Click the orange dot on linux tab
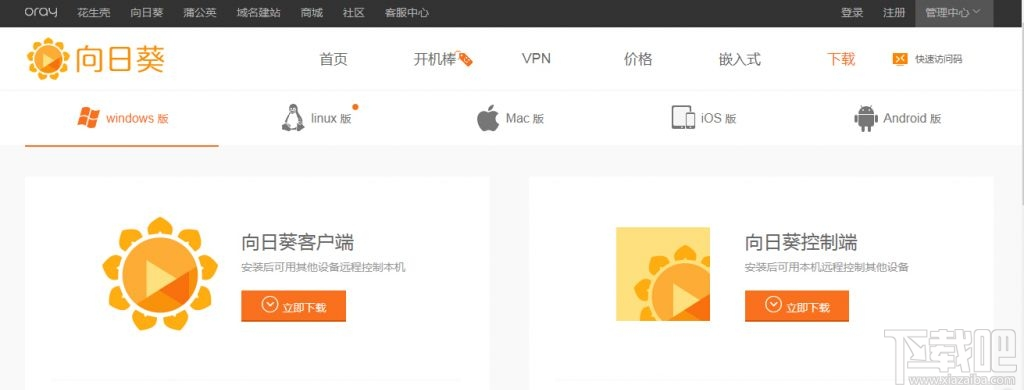The width and height of the screenshot is (1024, 390). pos(355,106)
